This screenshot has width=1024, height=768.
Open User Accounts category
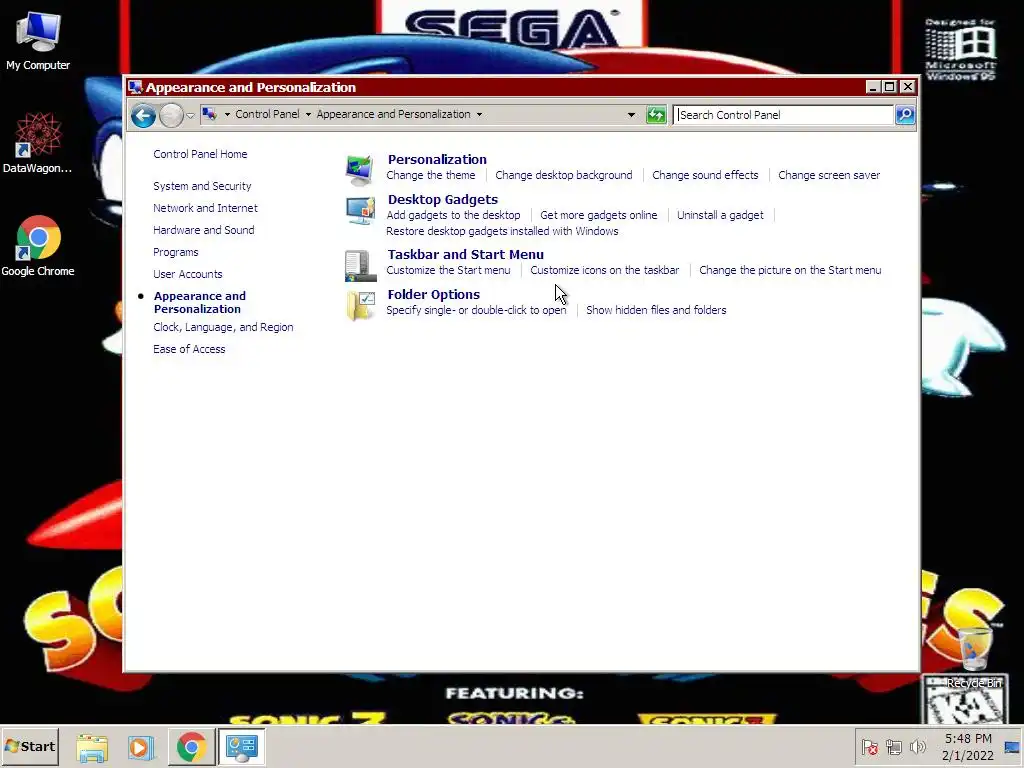click(x=187, y=274)
